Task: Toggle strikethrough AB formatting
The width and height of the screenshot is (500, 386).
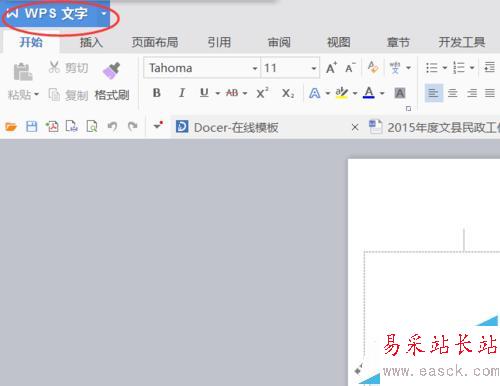Action: (232, 93)
